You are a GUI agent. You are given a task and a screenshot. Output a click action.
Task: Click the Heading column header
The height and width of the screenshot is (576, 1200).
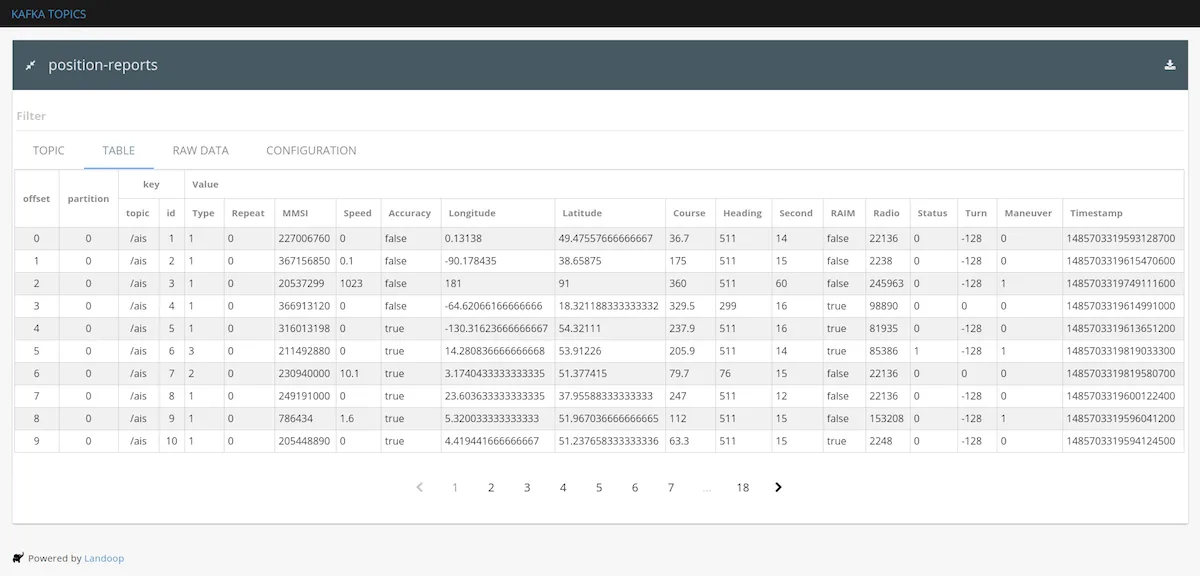tap(742, 213)
